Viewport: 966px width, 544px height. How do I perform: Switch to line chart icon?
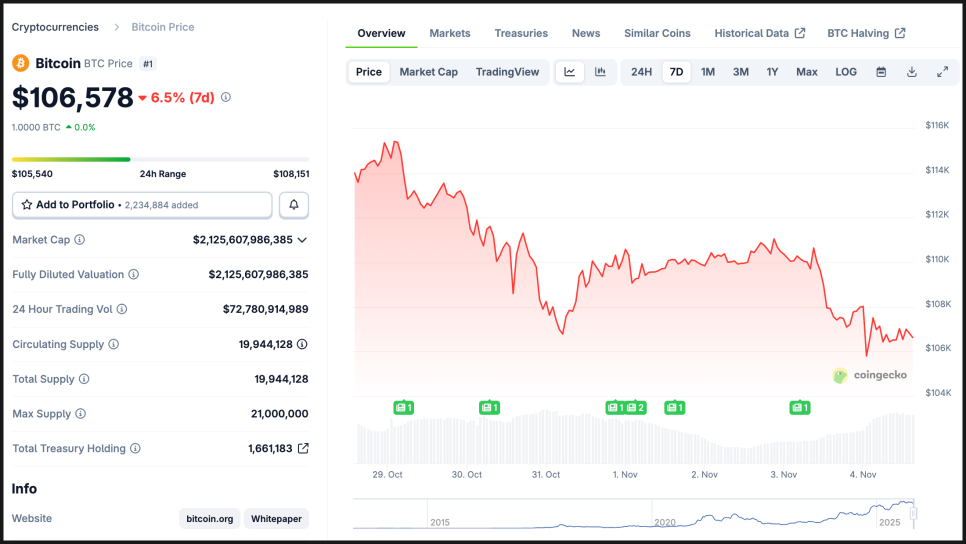click(570, 72)
